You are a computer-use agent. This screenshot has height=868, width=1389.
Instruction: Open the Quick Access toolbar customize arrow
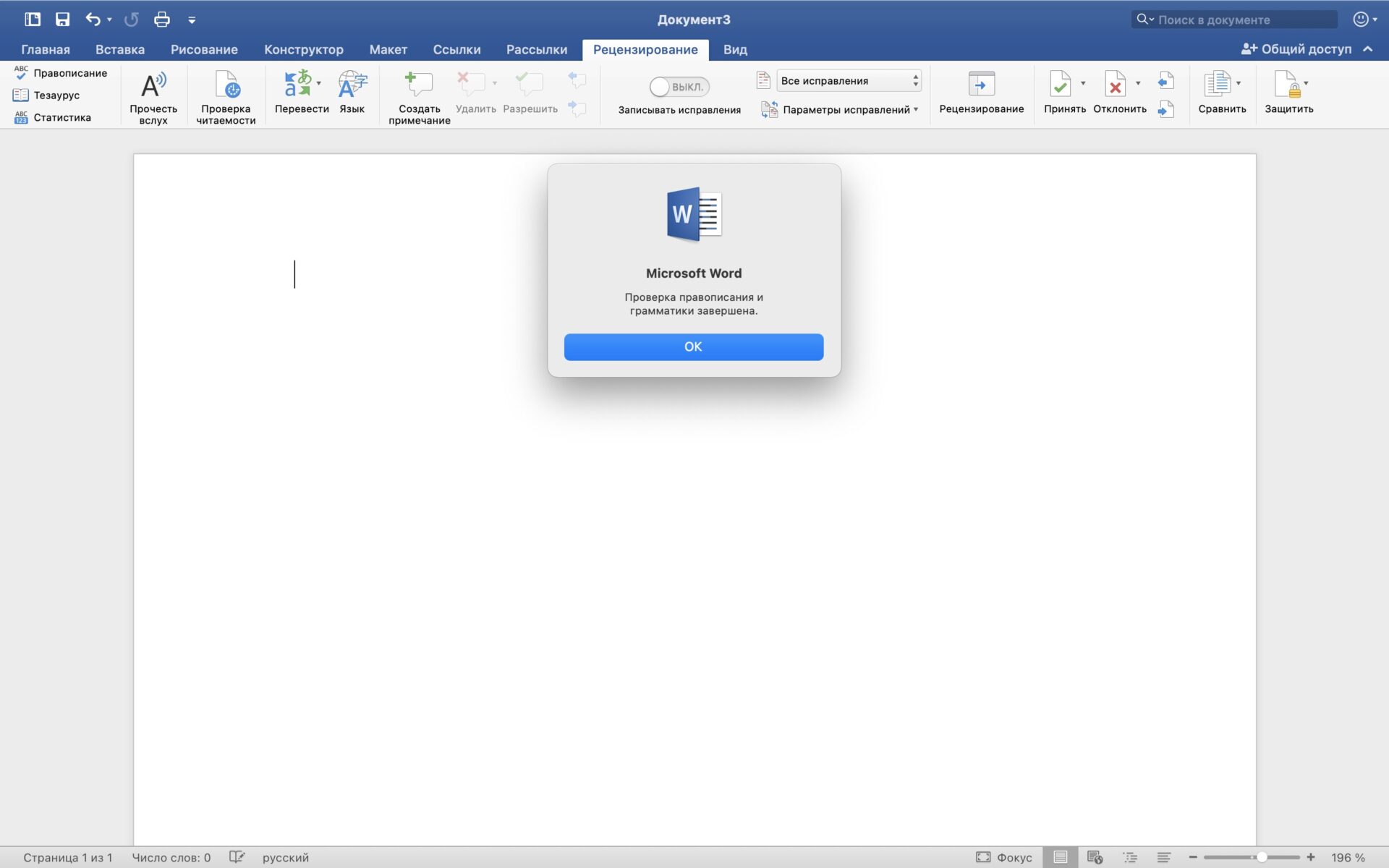coord(192,20)
